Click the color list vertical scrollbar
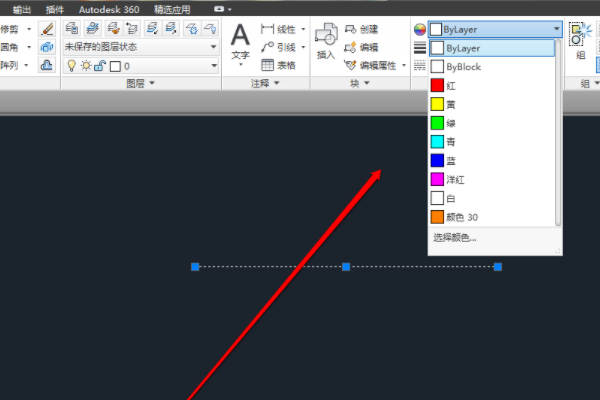The width and height of the screenshot is (600, 400). [558, 132]
